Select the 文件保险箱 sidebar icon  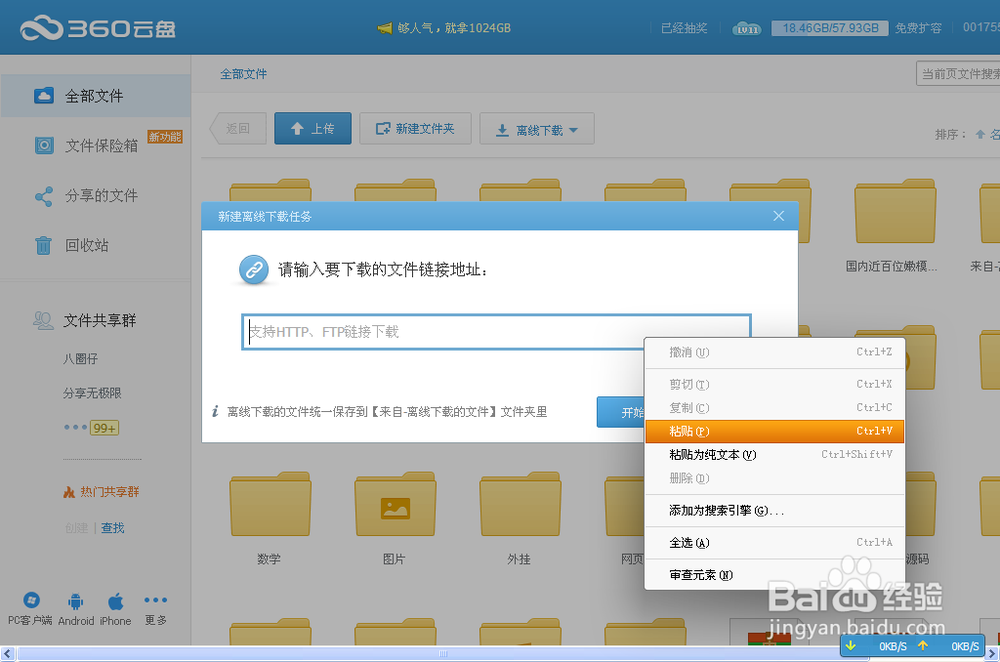tap(42, 145)
